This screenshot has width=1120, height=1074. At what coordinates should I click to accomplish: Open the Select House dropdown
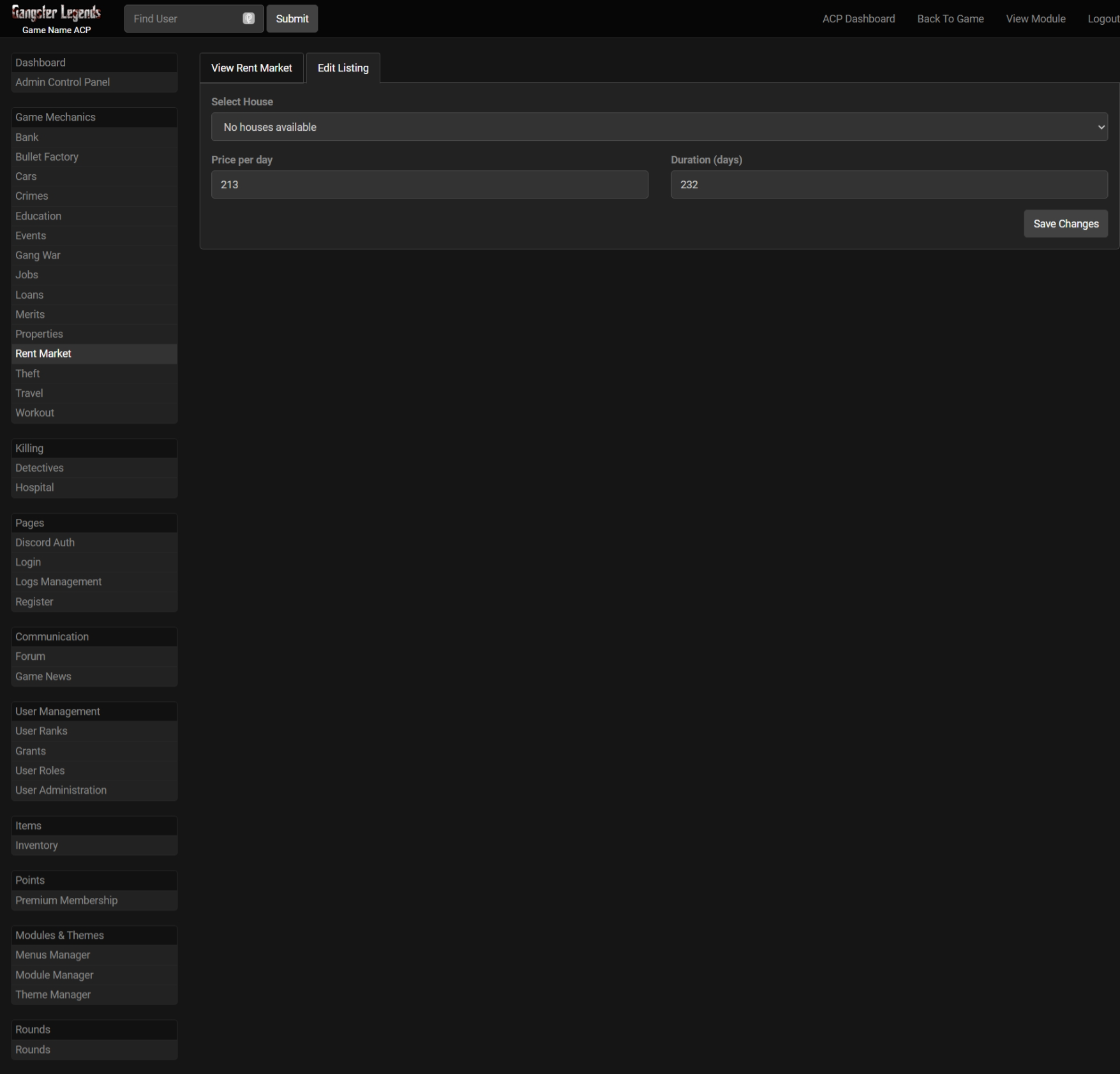(659, 127)
